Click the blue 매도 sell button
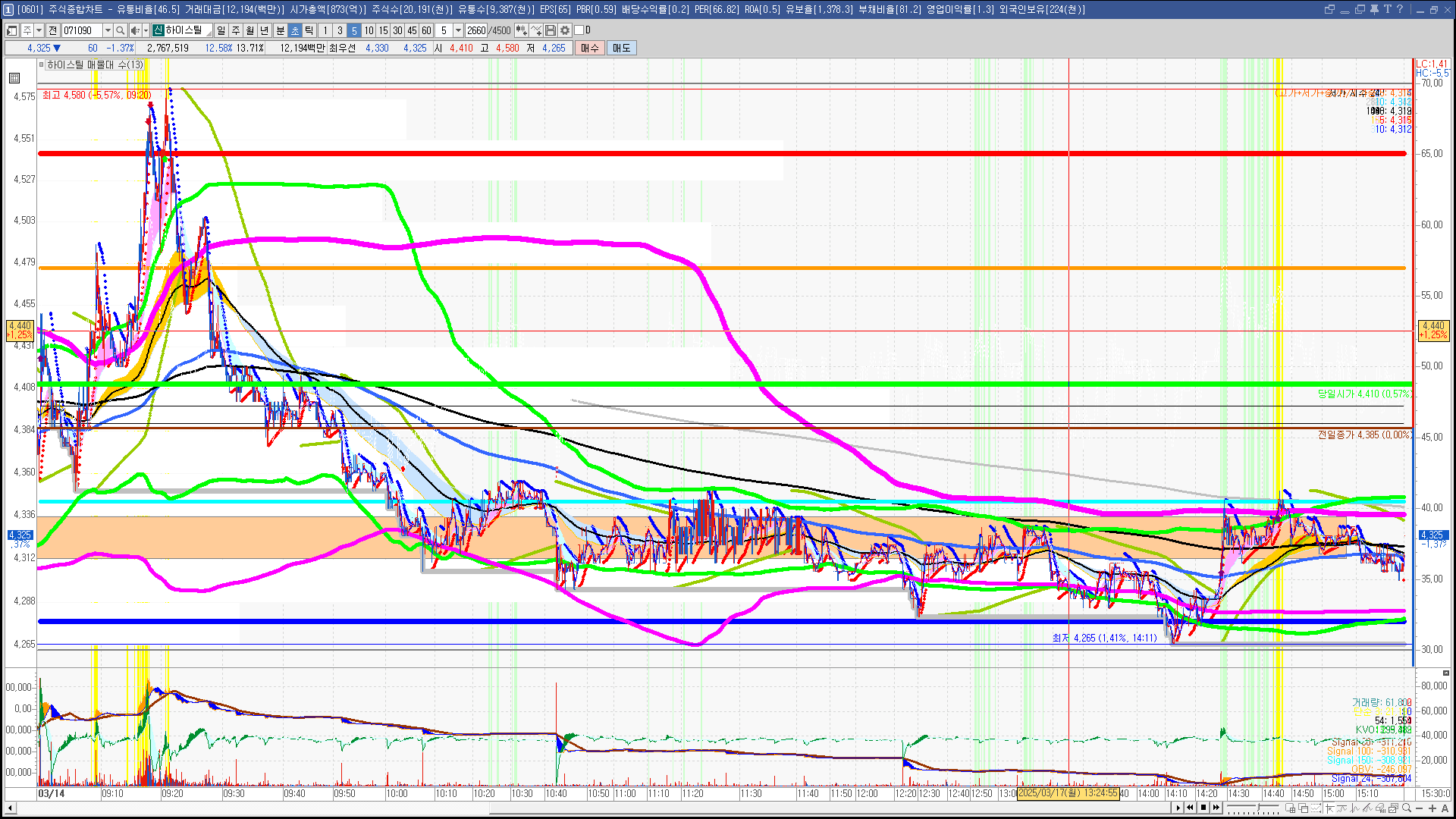Viewport: 1456px width, 819px height. (x=621, y=48)
